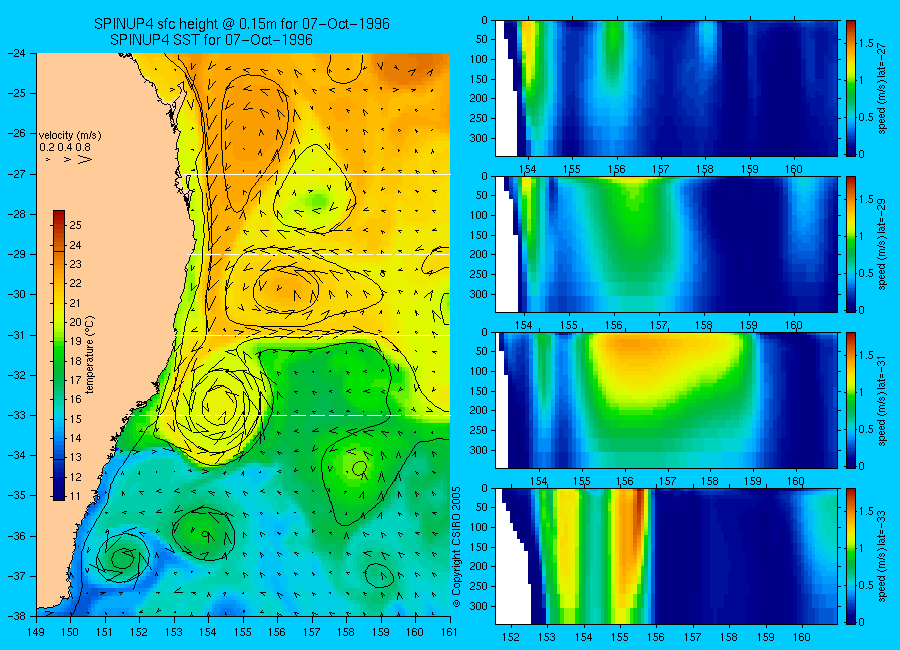Click the "speed (m/s) lat=-31" label
Screen dimensions: 900x650
pyautogui.click(x=883, y=400)
